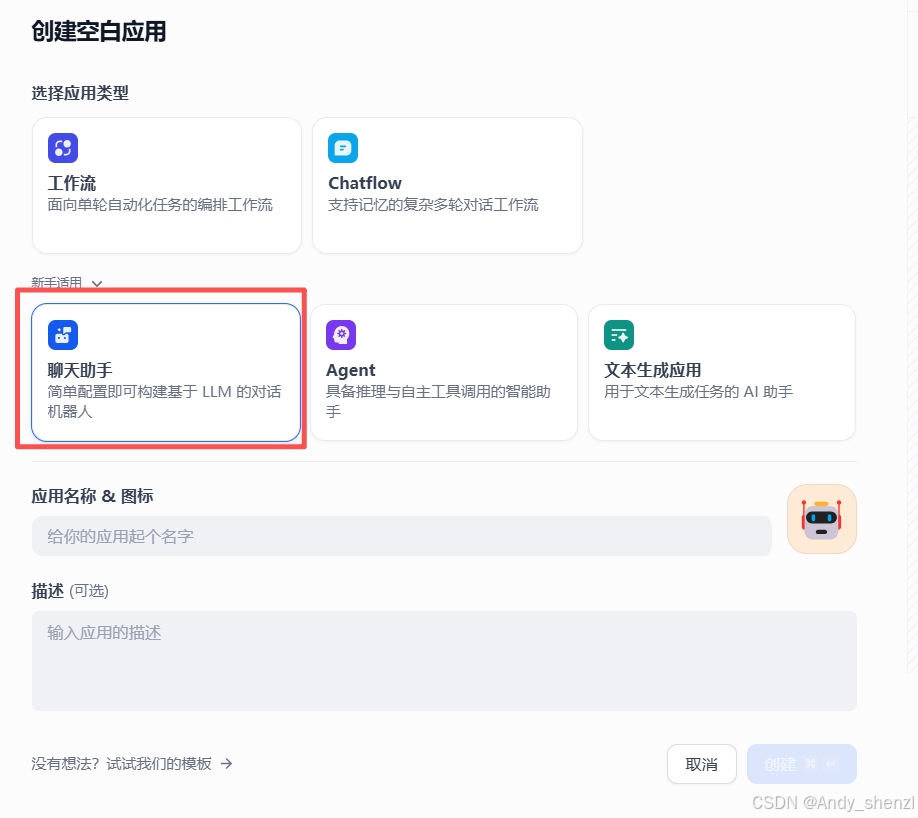The width and height of the screenshot is (918, 818).
Task: Click the 创建 button
Action: click(790, 763)
